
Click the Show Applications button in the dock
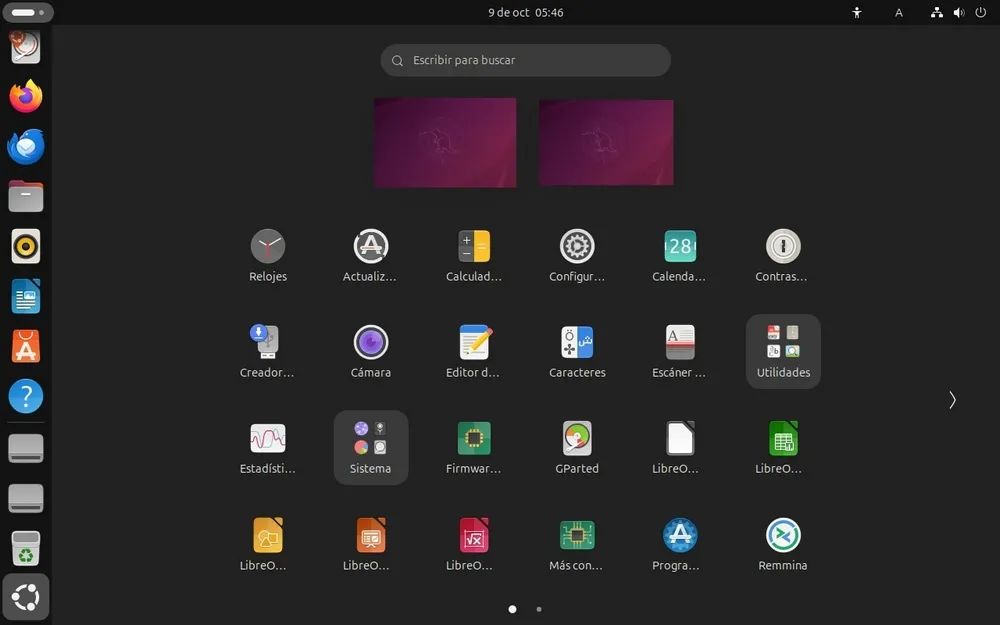pos(25,597)
